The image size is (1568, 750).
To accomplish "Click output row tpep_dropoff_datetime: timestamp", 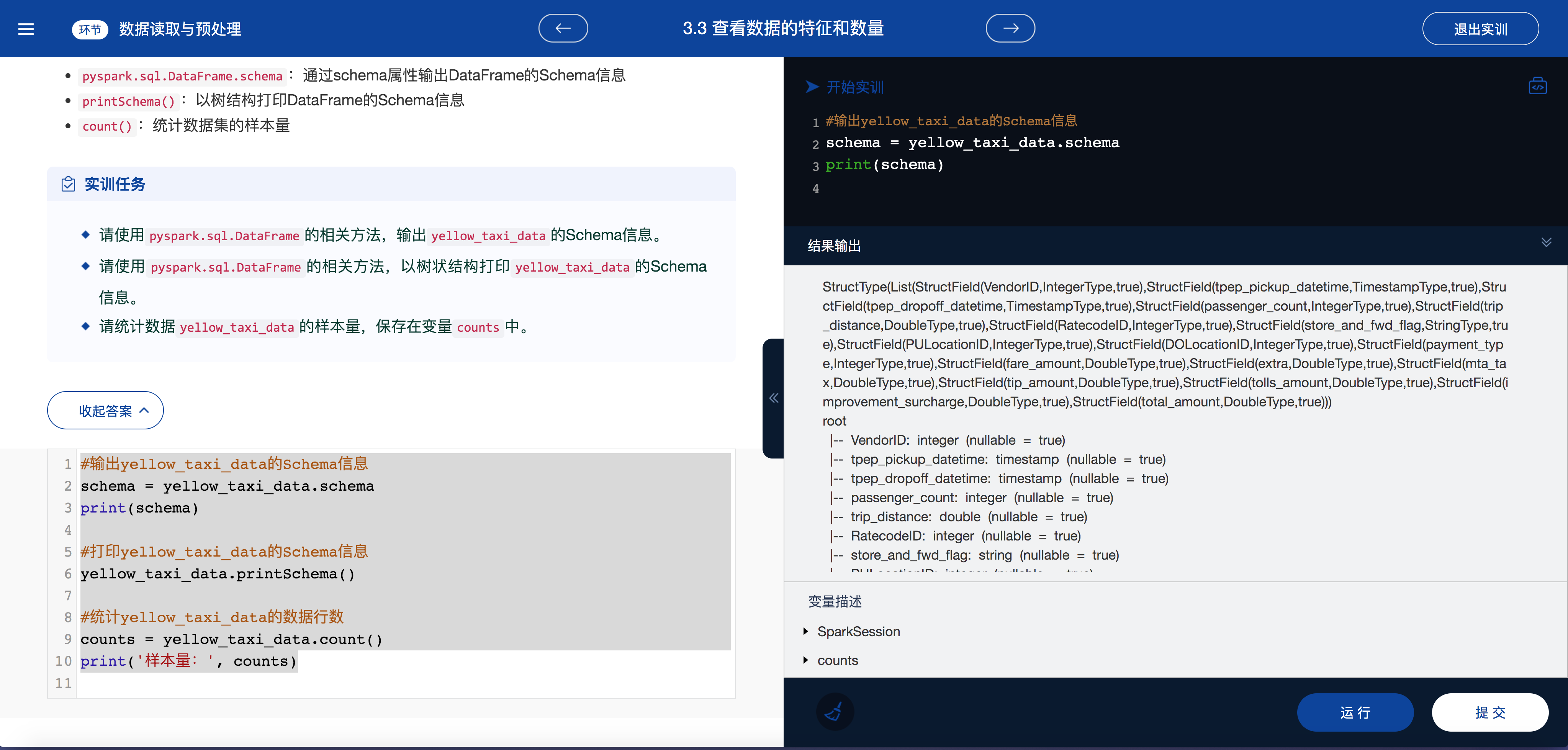I will (999, 478).
